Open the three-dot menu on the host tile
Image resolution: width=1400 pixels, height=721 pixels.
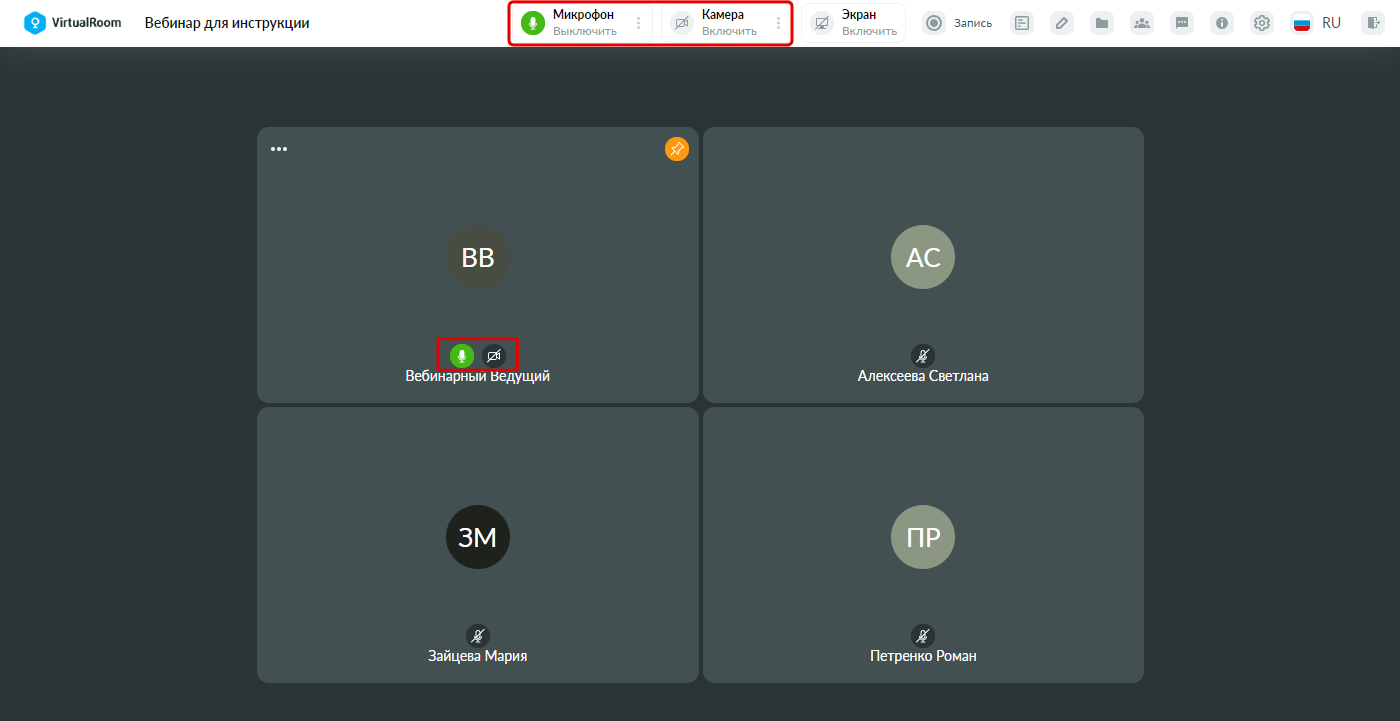pyautogui.click(x=279, y=149)
